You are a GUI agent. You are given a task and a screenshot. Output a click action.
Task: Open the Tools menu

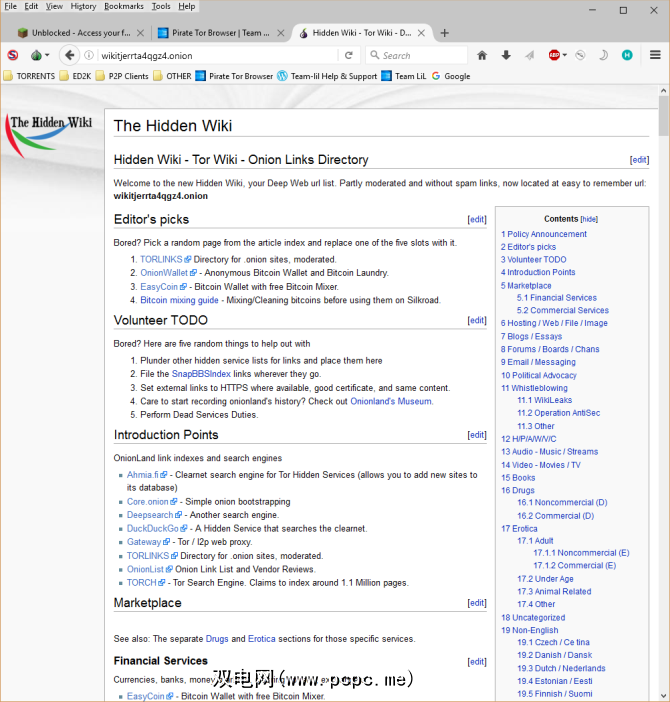161,6
